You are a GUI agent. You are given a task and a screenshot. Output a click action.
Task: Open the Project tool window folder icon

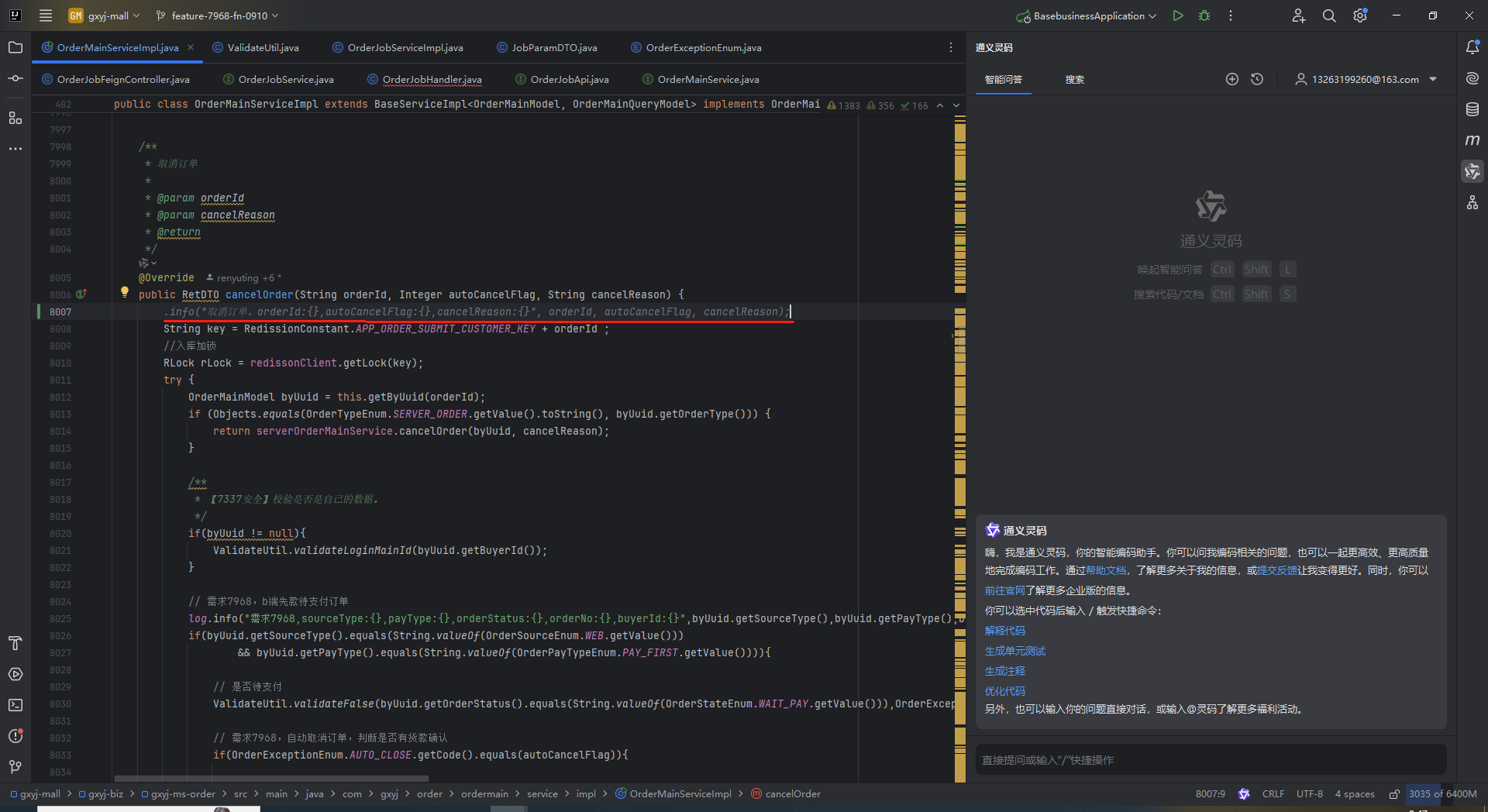click(x=15, y=47)
